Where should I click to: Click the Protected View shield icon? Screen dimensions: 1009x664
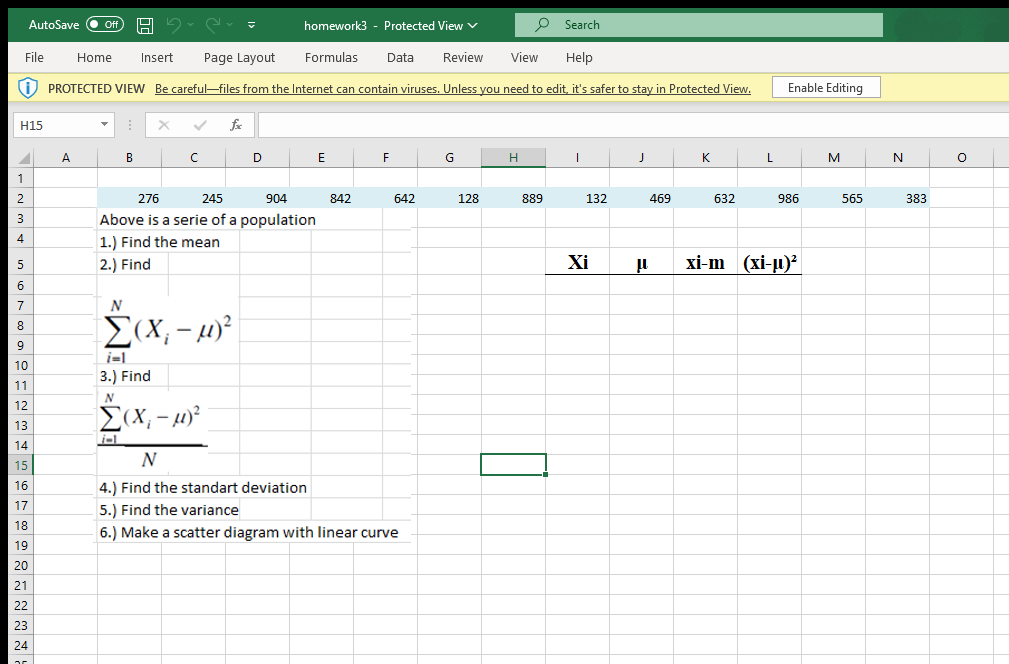[27, 87]
